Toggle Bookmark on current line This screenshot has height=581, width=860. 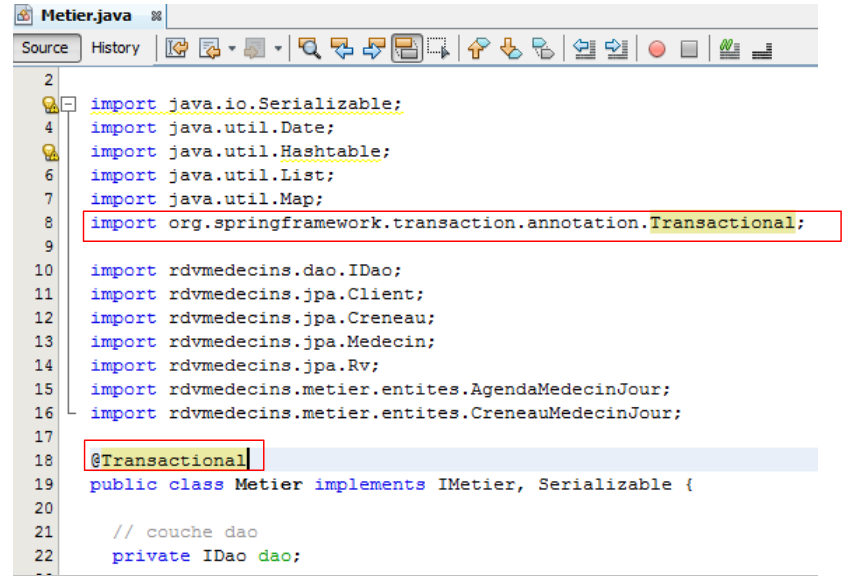coord(542,48)
